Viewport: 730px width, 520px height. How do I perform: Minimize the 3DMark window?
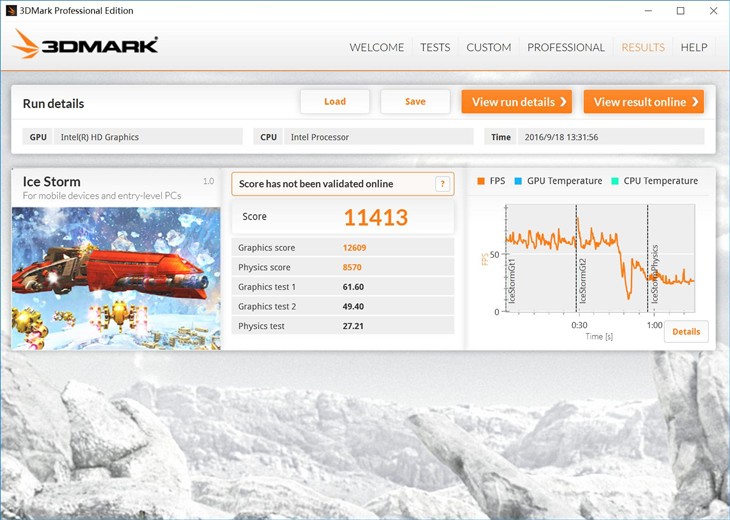(x=649, y=11)
